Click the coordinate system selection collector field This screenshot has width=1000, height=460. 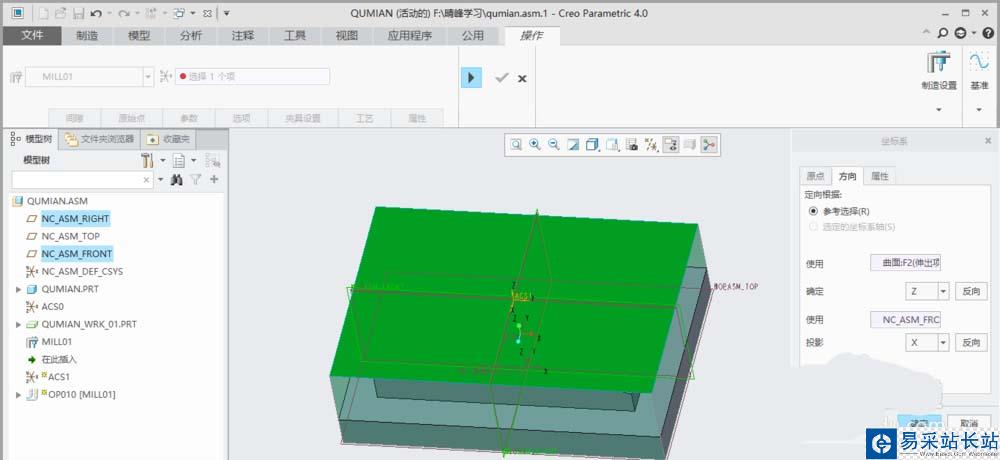tap(253, 77)
